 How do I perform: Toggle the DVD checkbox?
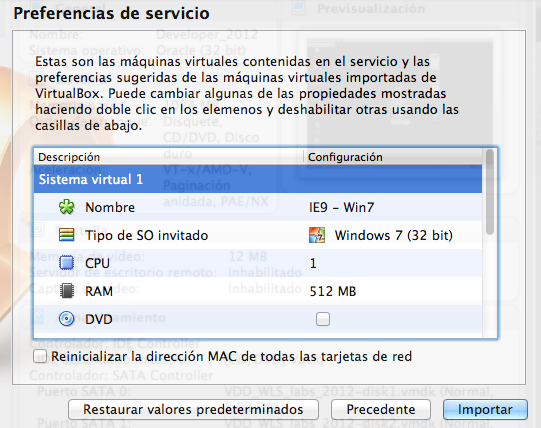(323, 319)
